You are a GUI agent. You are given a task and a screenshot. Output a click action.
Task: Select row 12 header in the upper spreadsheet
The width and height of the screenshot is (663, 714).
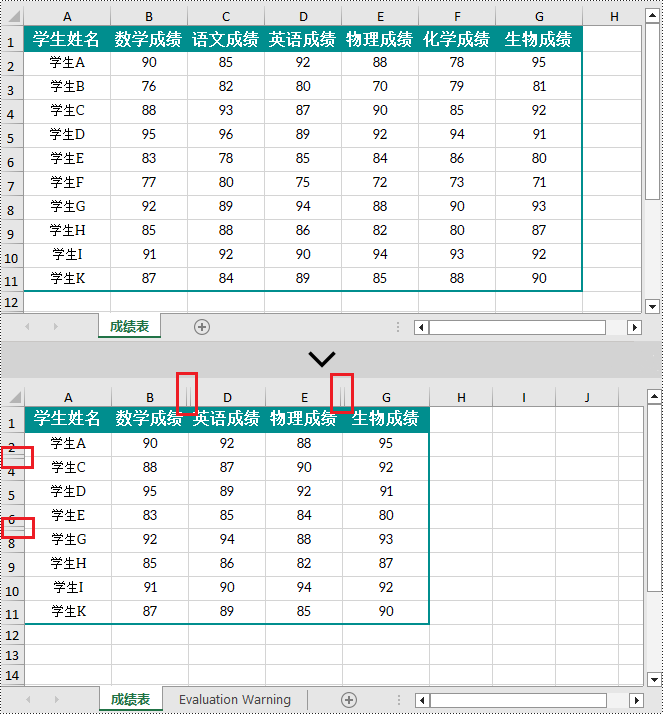pos(12,302)
